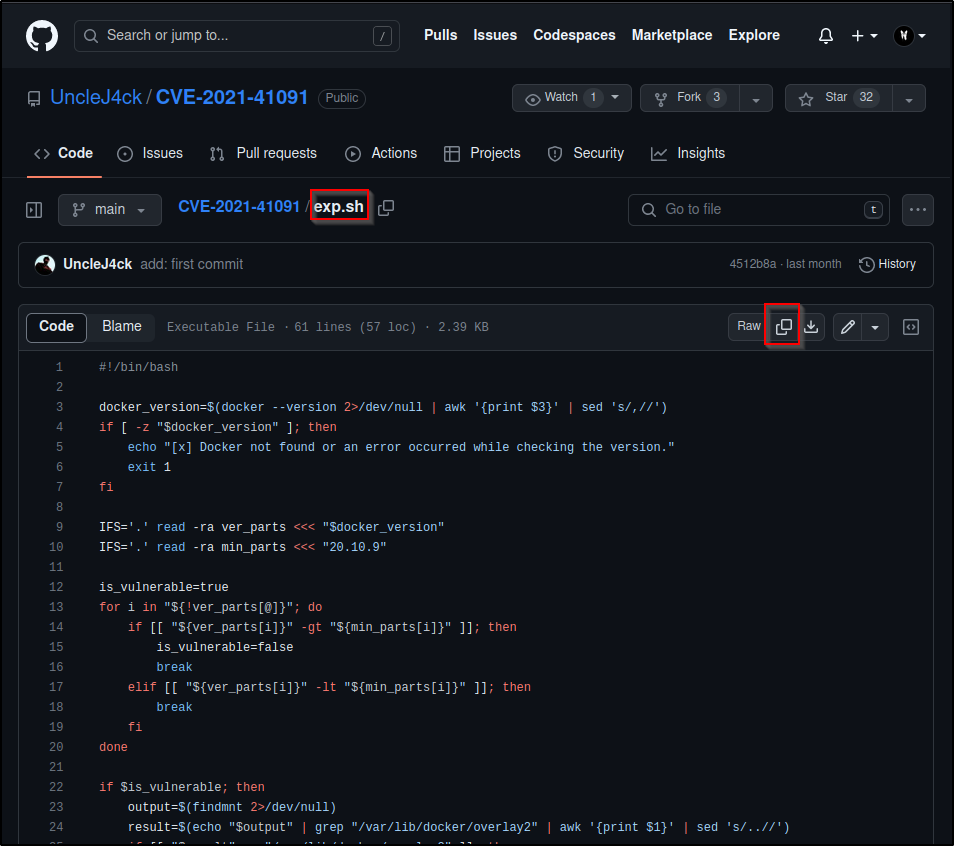View file History
The width and height of the screenshot is (954, 846).
tap(887, 264)
